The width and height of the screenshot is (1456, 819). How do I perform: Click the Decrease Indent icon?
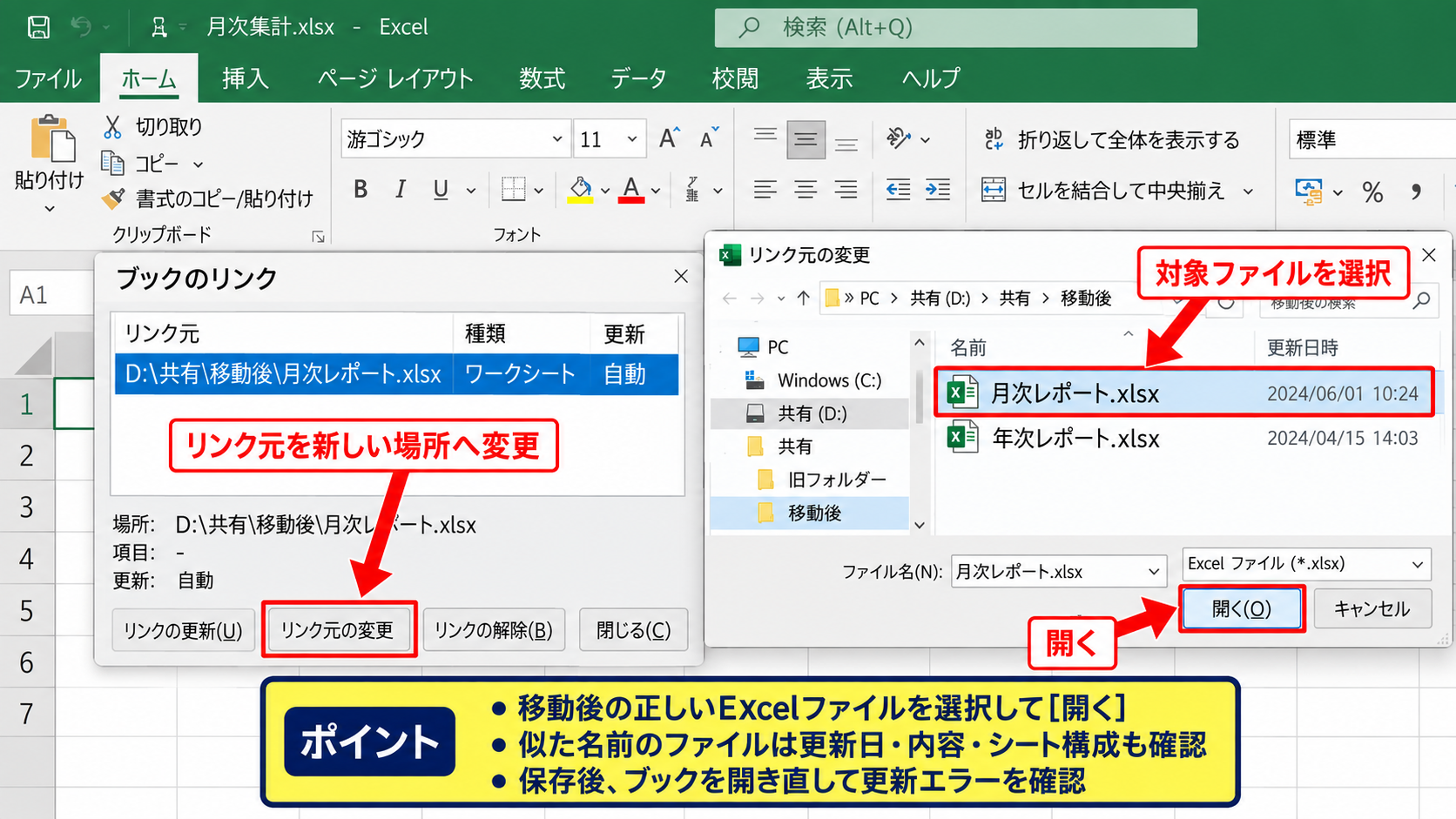click(898, 189)
